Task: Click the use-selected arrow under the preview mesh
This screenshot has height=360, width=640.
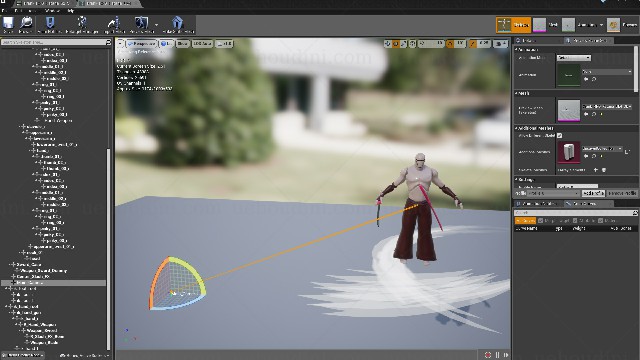Action: click(x=587, y=114)
